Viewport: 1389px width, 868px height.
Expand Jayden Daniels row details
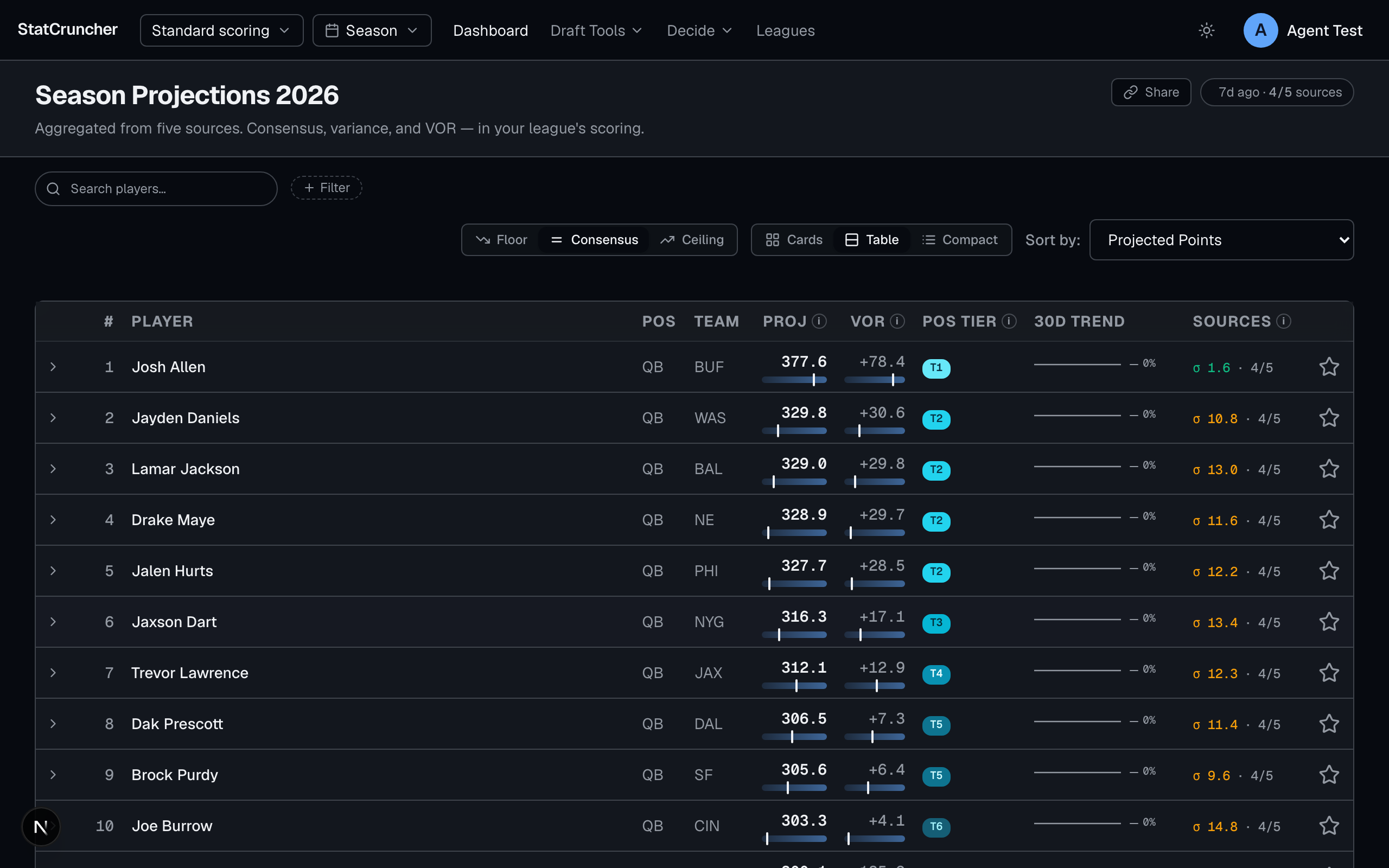[x=53, y=418]
